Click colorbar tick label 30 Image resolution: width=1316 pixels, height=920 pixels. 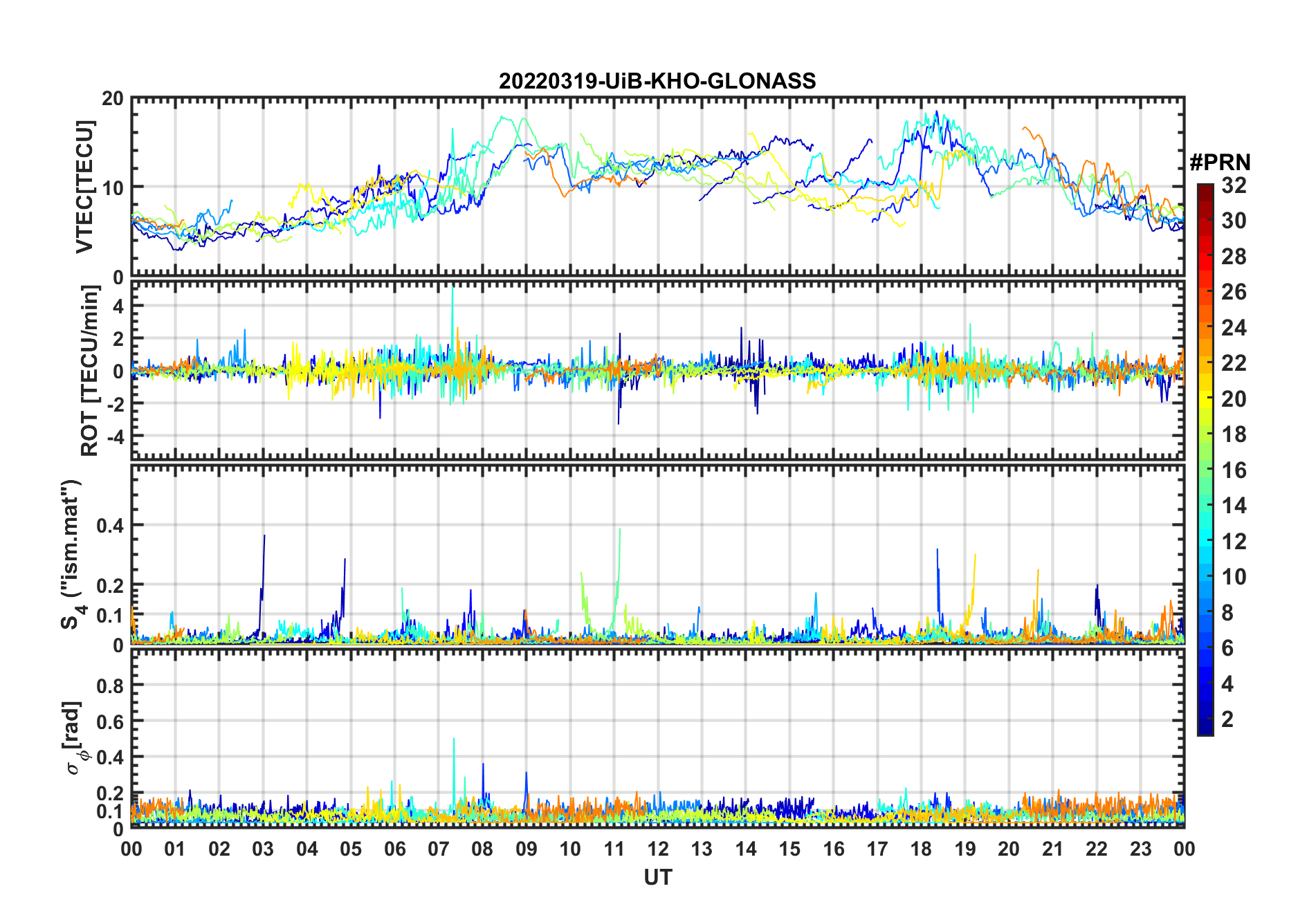[x=1234, y=221]
